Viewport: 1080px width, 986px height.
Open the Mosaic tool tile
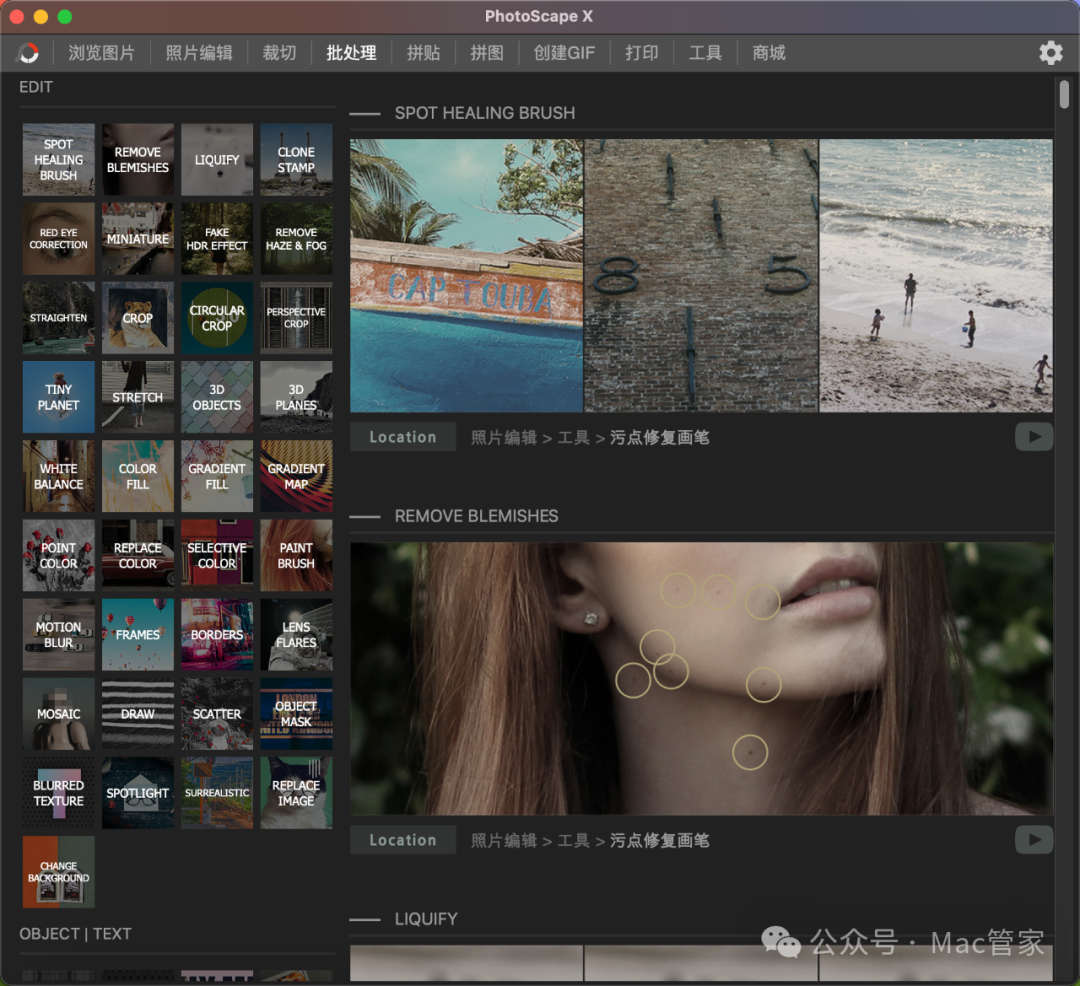tap(58, 714)
